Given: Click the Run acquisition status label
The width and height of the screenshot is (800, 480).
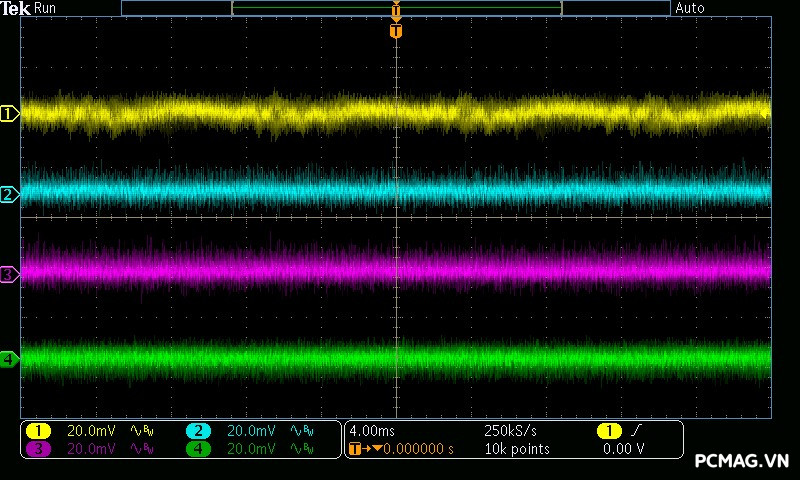Looking at the screenshot, I should pyautogui.click(x=46, y=8).
